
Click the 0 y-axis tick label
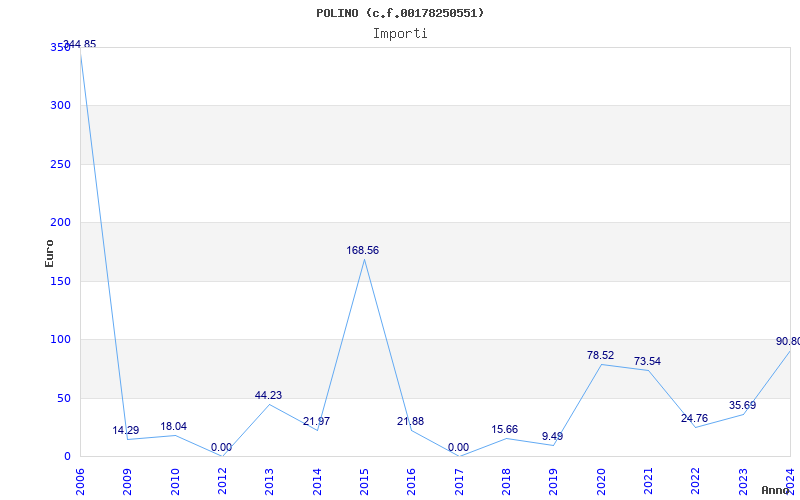(x=67, y=456)
